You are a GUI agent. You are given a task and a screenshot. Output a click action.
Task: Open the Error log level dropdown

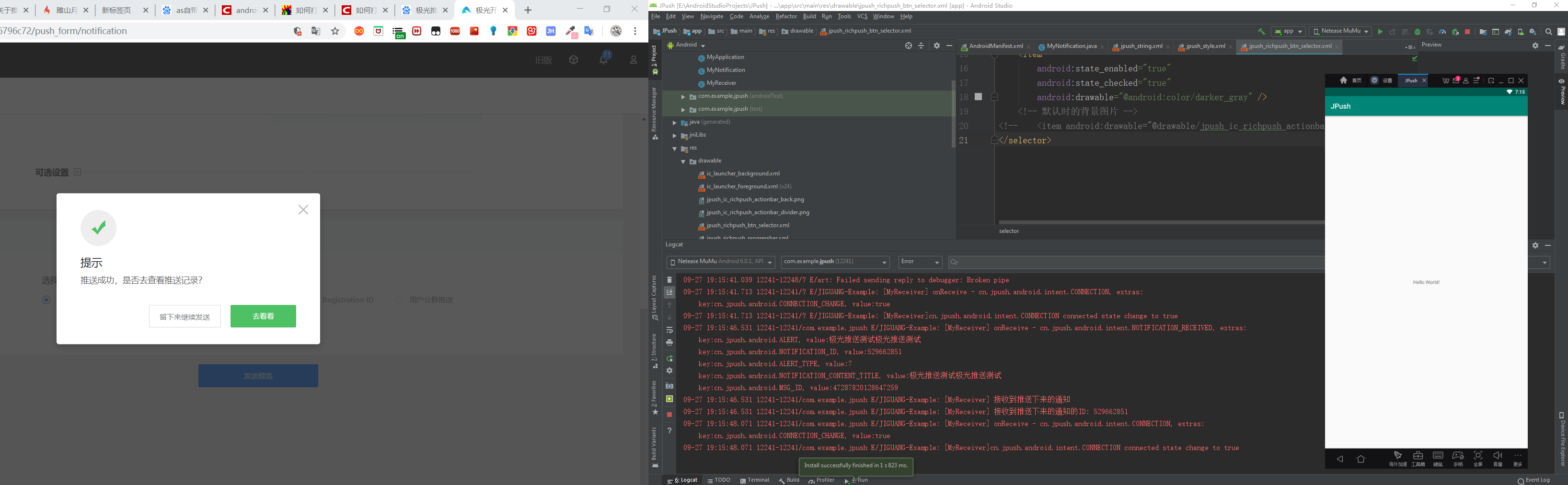(x=921, y=262)
